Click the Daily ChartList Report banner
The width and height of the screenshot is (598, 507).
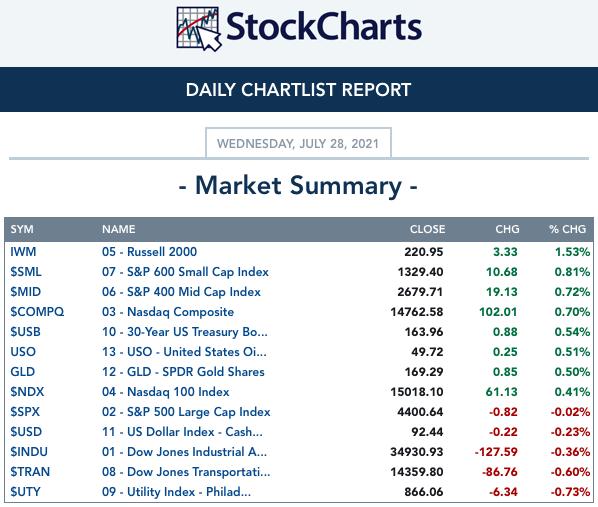(x=299, y=90)
